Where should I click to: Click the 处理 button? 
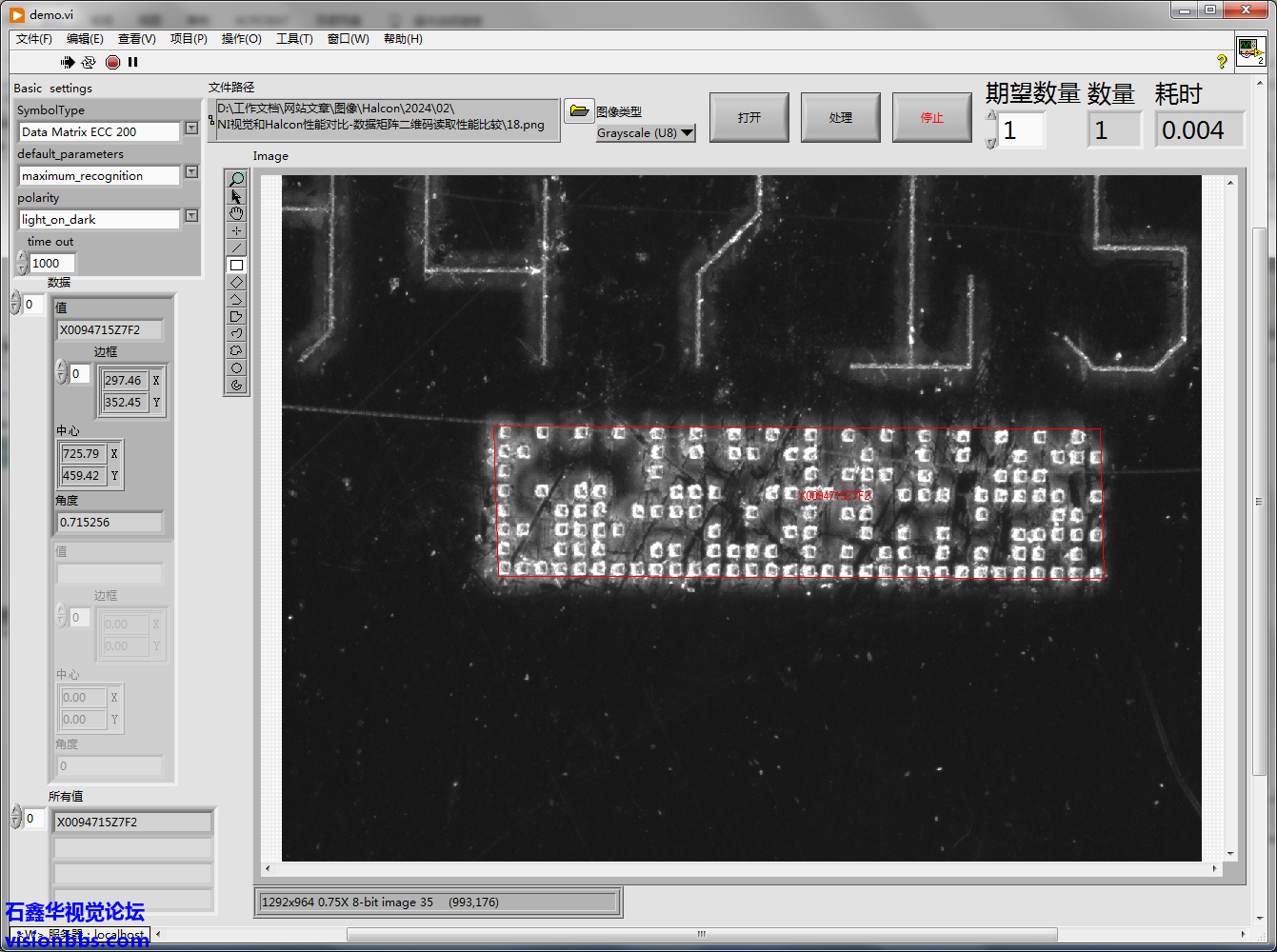pos(841,117)
